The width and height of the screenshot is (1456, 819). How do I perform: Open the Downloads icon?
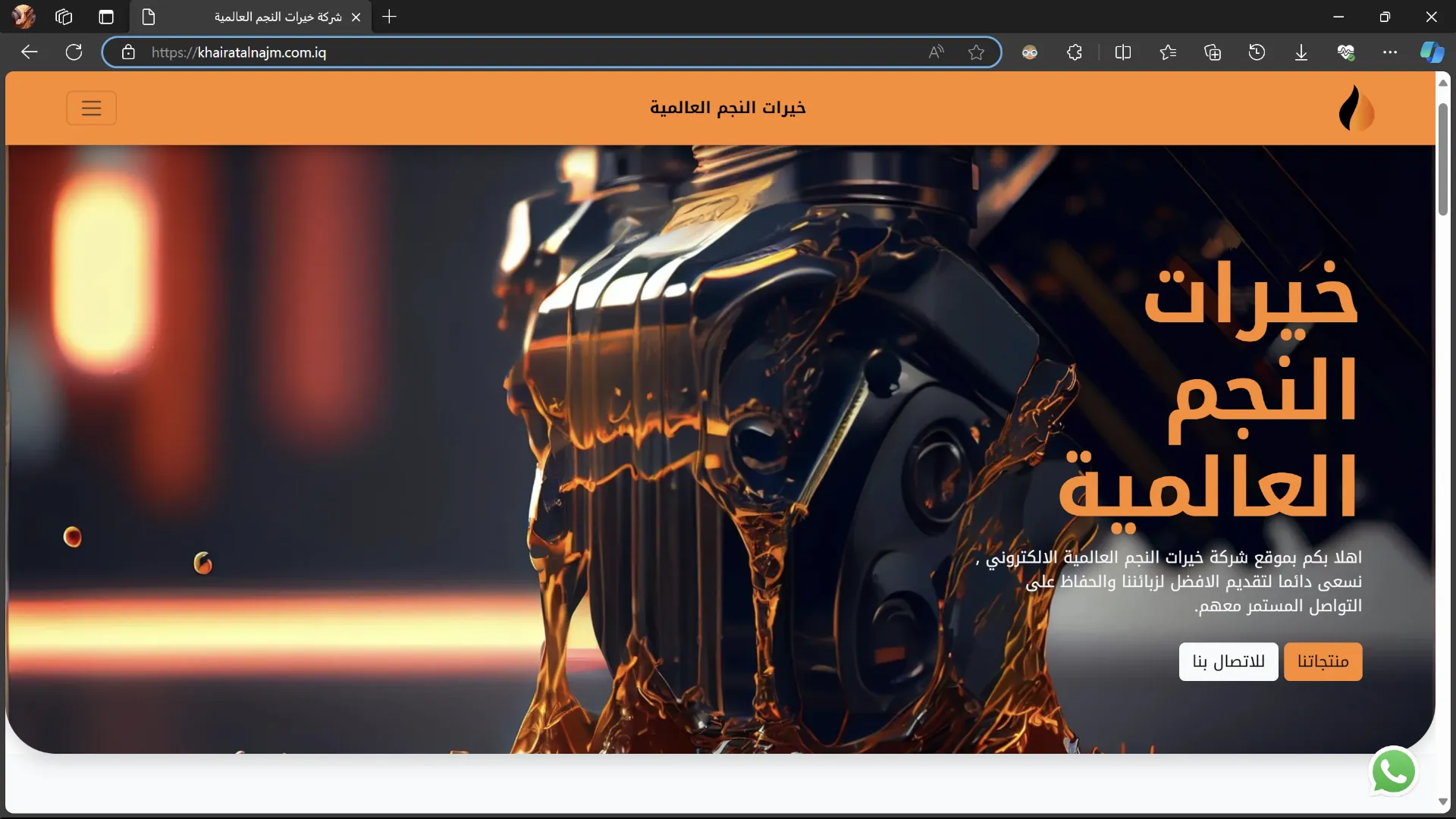1301,52
